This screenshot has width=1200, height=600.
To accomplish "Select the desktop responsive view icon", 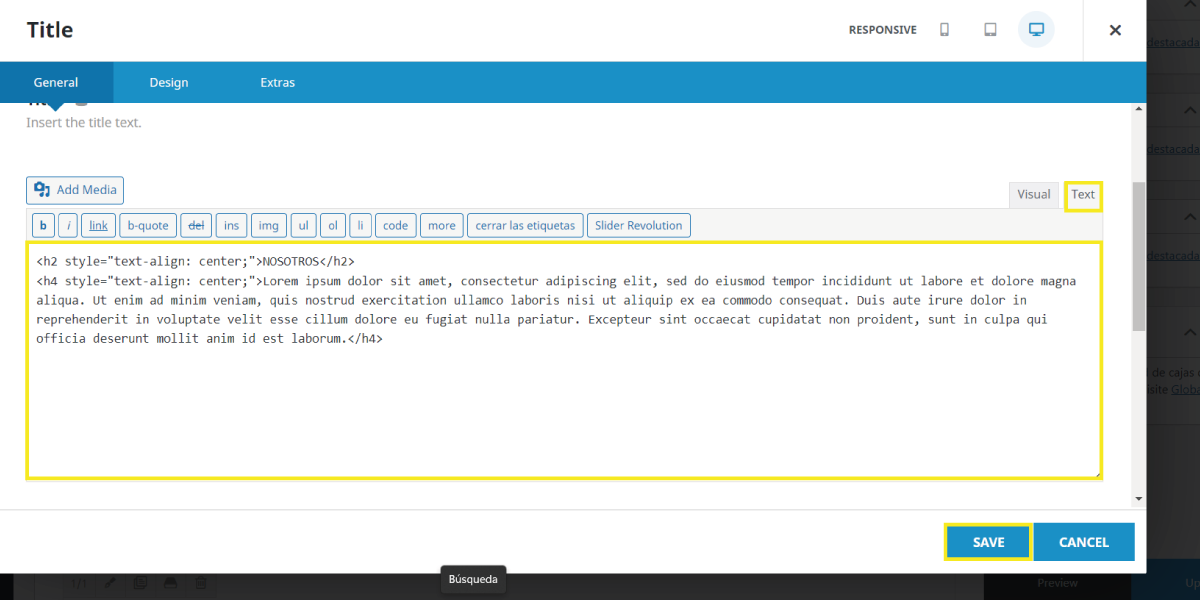I will 1036,30.
